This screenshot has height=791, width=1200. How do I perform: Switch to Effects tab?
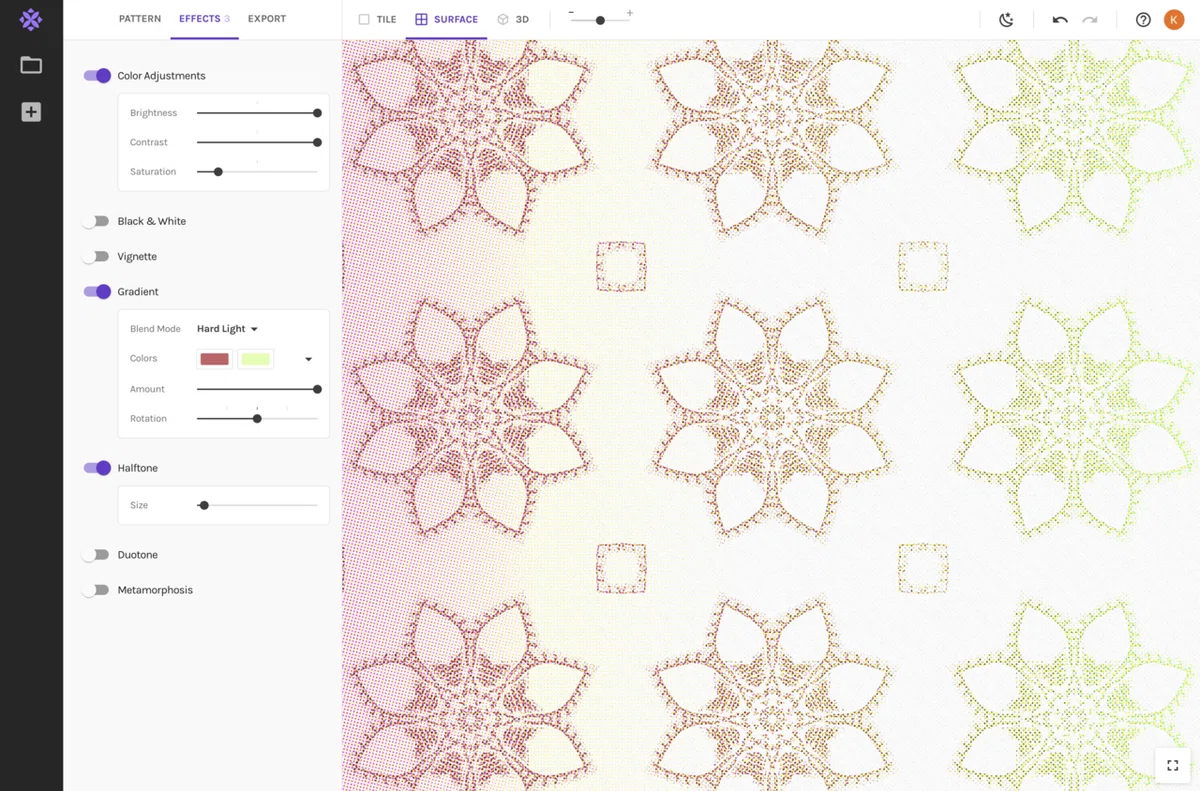tap(204, 19)
